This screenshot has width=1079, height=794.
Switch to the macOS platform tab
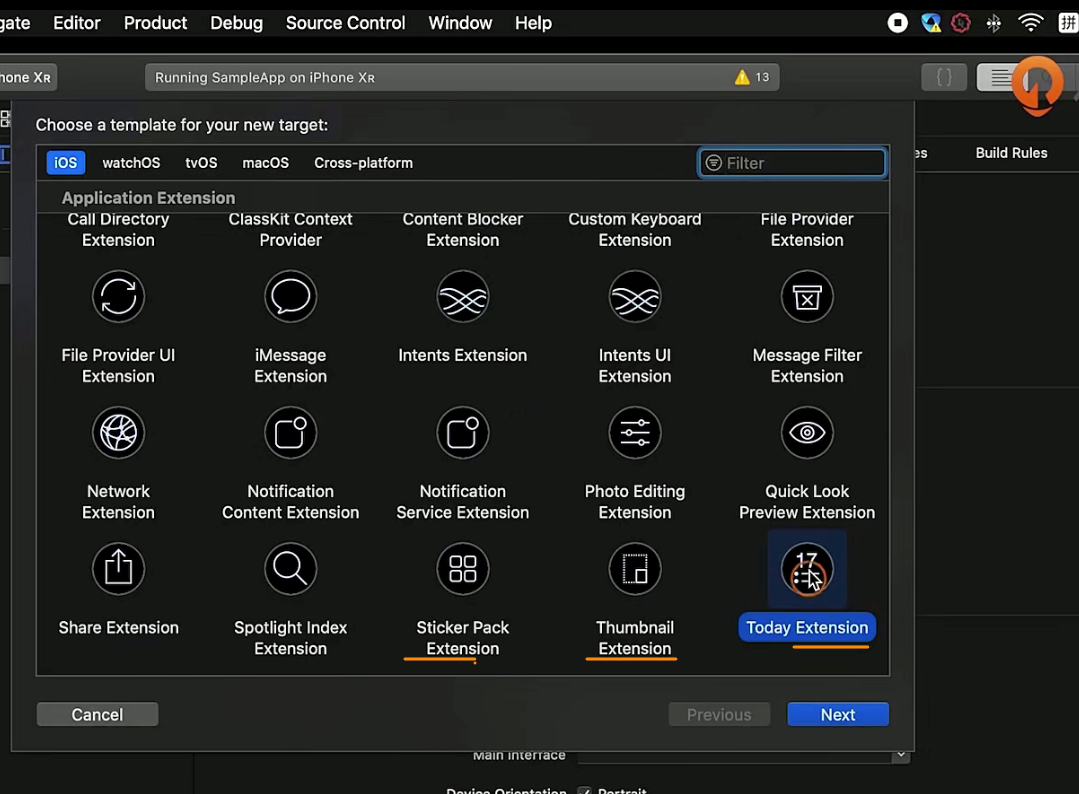(265, 163)
